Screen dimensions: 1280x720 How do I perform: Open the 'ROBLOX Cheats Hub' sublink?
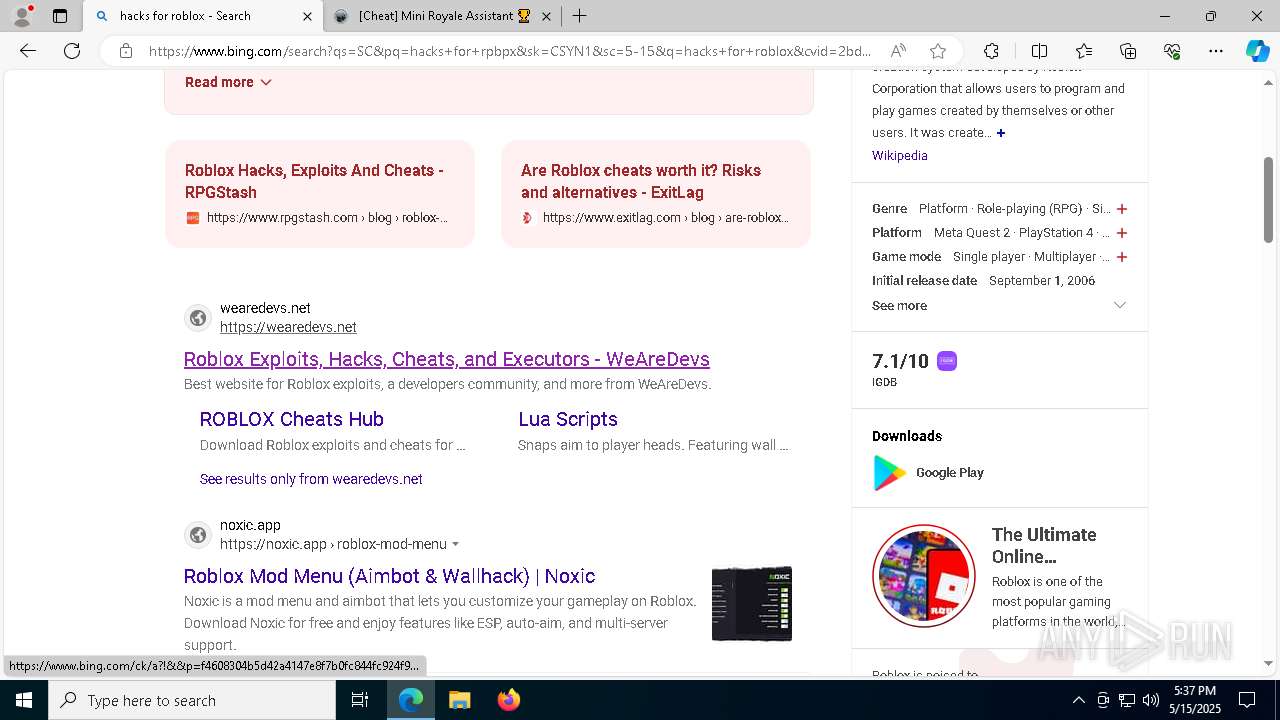292,419
